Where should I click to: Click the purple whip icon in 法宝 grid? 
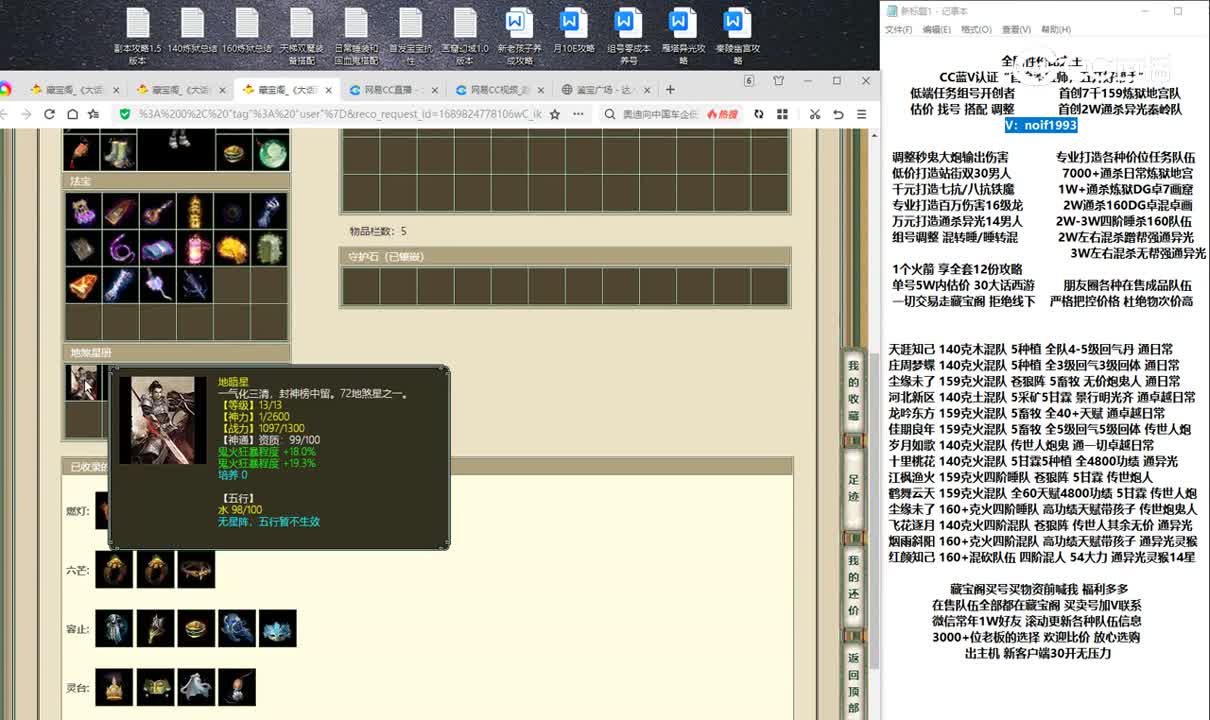coord(120,247)
